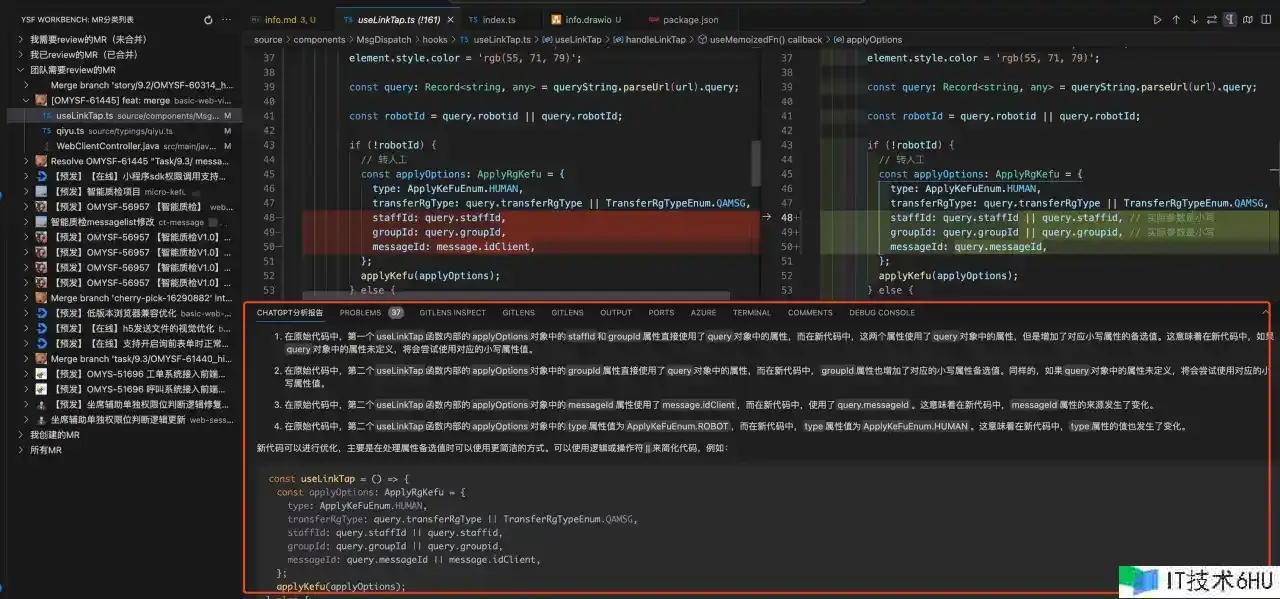Click the TS file icon beside qiyu.ts

tap(47, 131)
